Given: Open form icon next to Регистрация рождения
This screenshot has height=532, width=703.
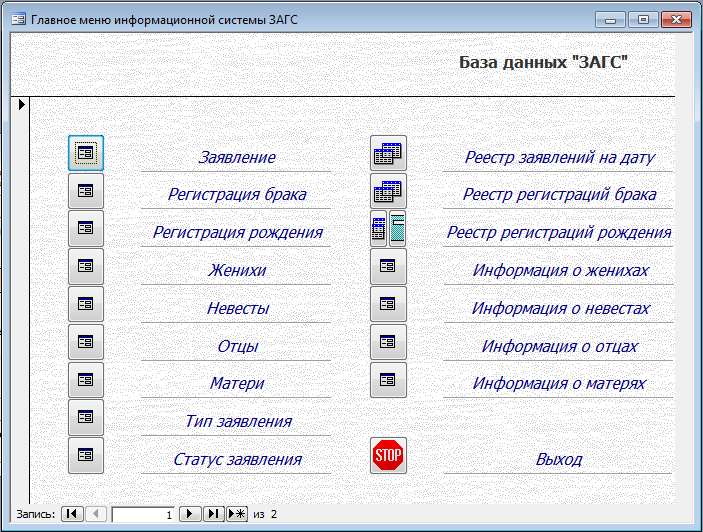Looking at the screenshot, I should 86,229.
